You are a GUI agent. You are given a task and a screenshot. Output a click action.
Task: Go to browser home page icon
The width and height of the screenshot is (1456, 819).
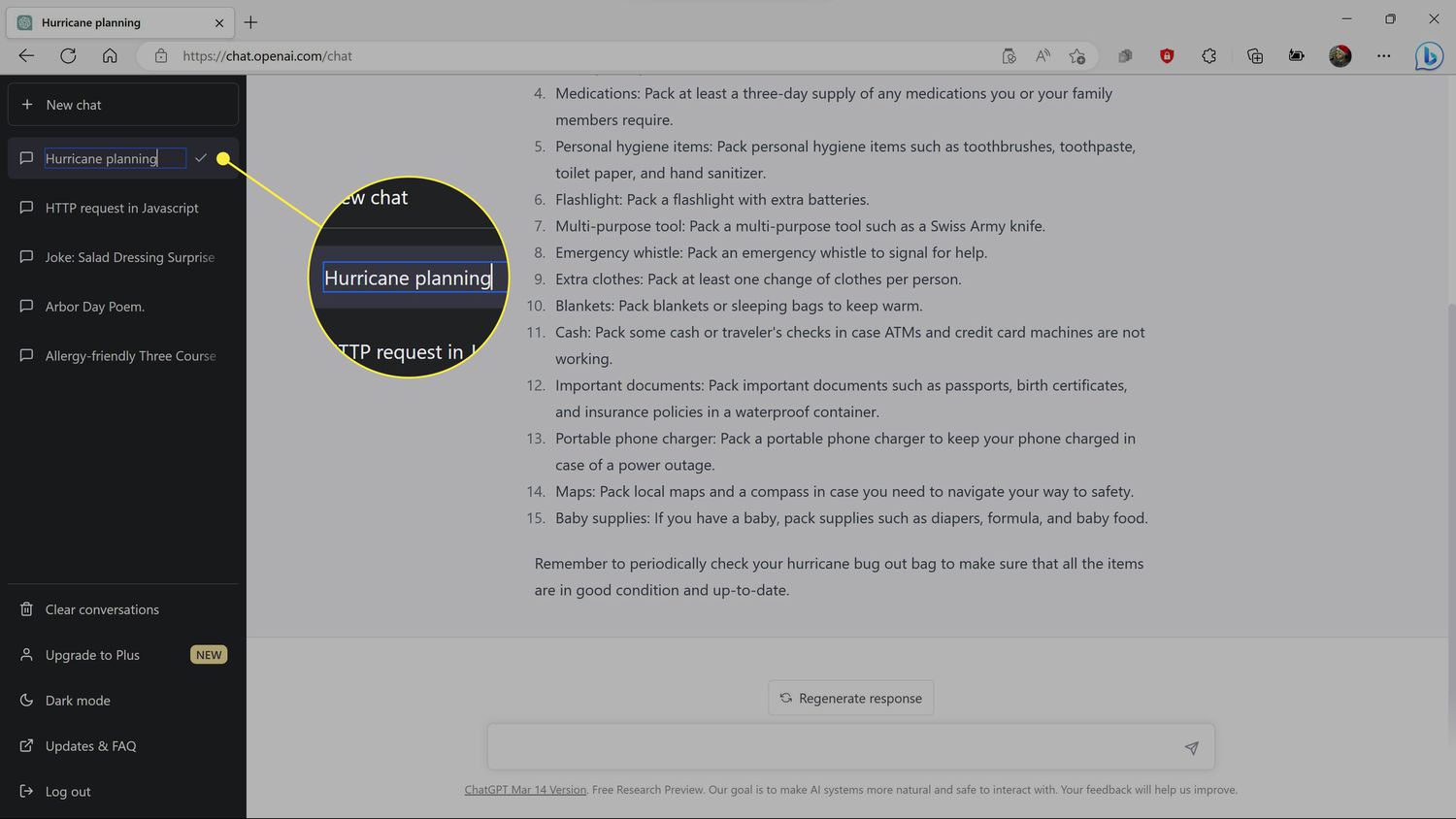[x=110, y=56]
